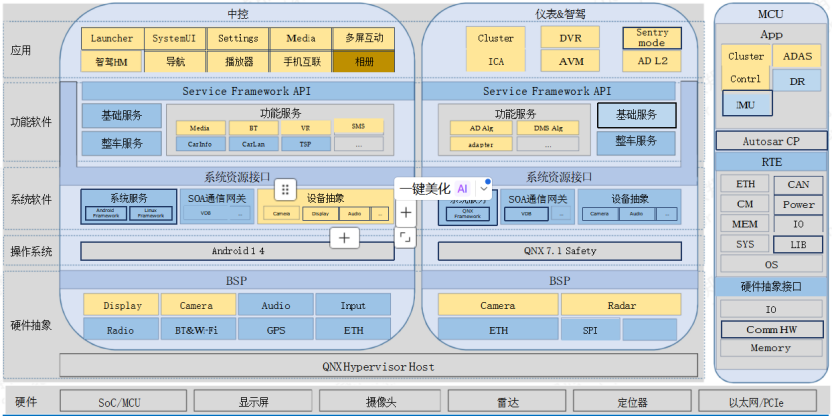
Task: Select the 多屏互动 box
Action: 363,38
